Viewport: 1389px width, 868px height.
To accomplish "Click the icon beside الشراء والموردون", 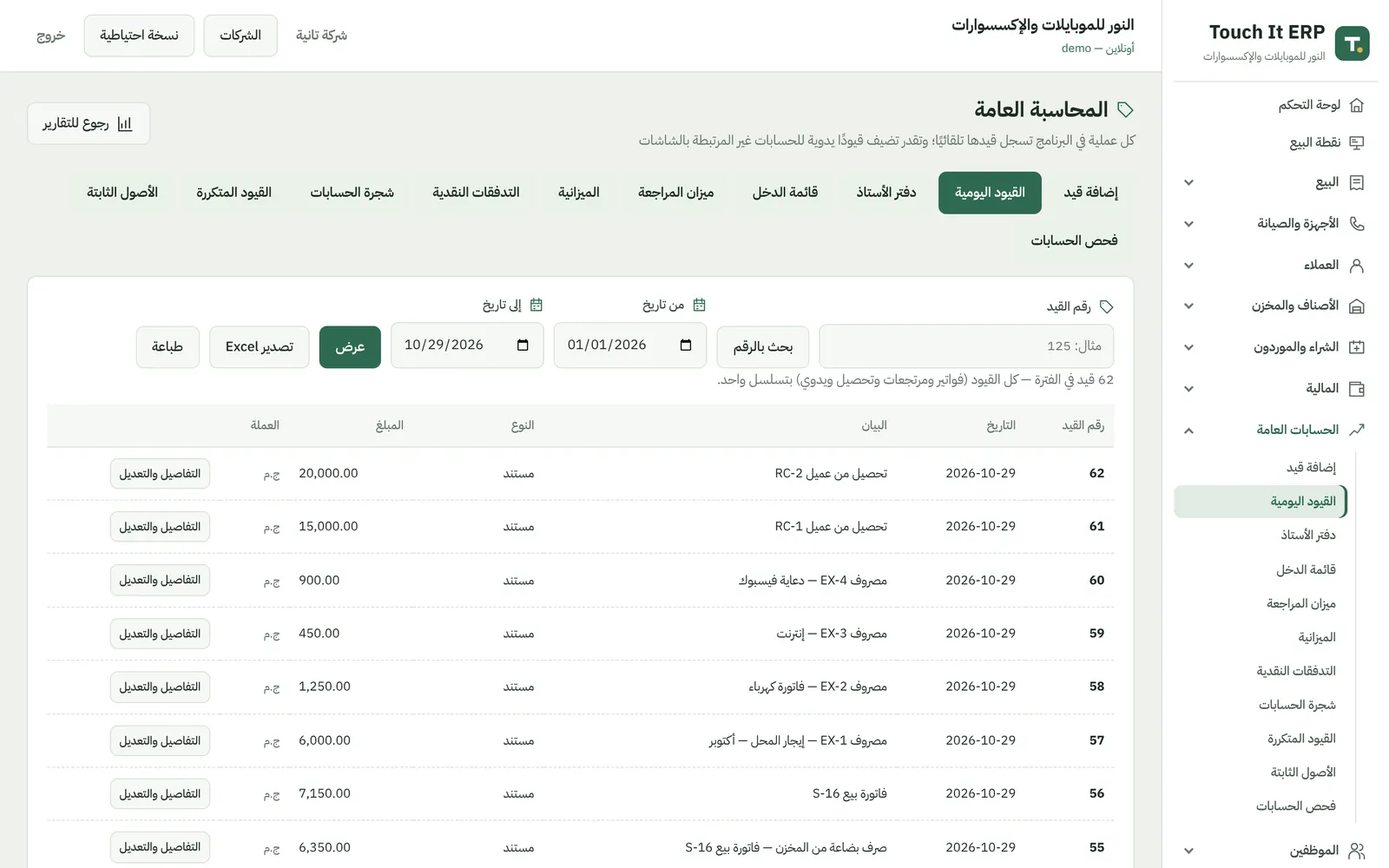I will pos(1357,347).
